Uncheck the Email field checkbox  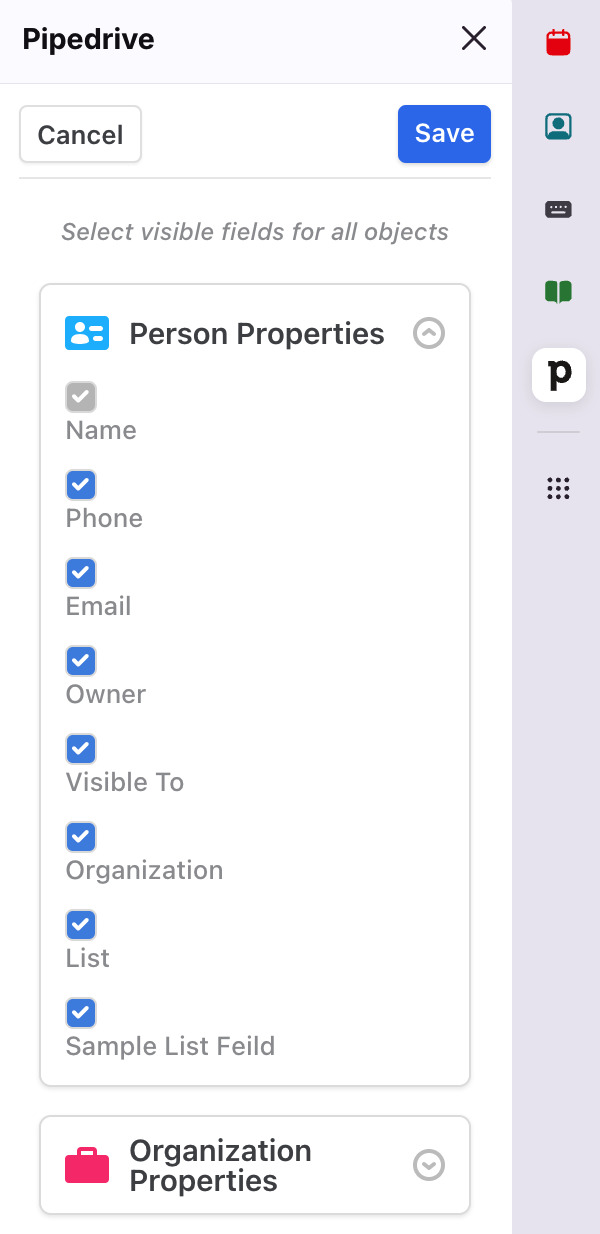point(81,573)
